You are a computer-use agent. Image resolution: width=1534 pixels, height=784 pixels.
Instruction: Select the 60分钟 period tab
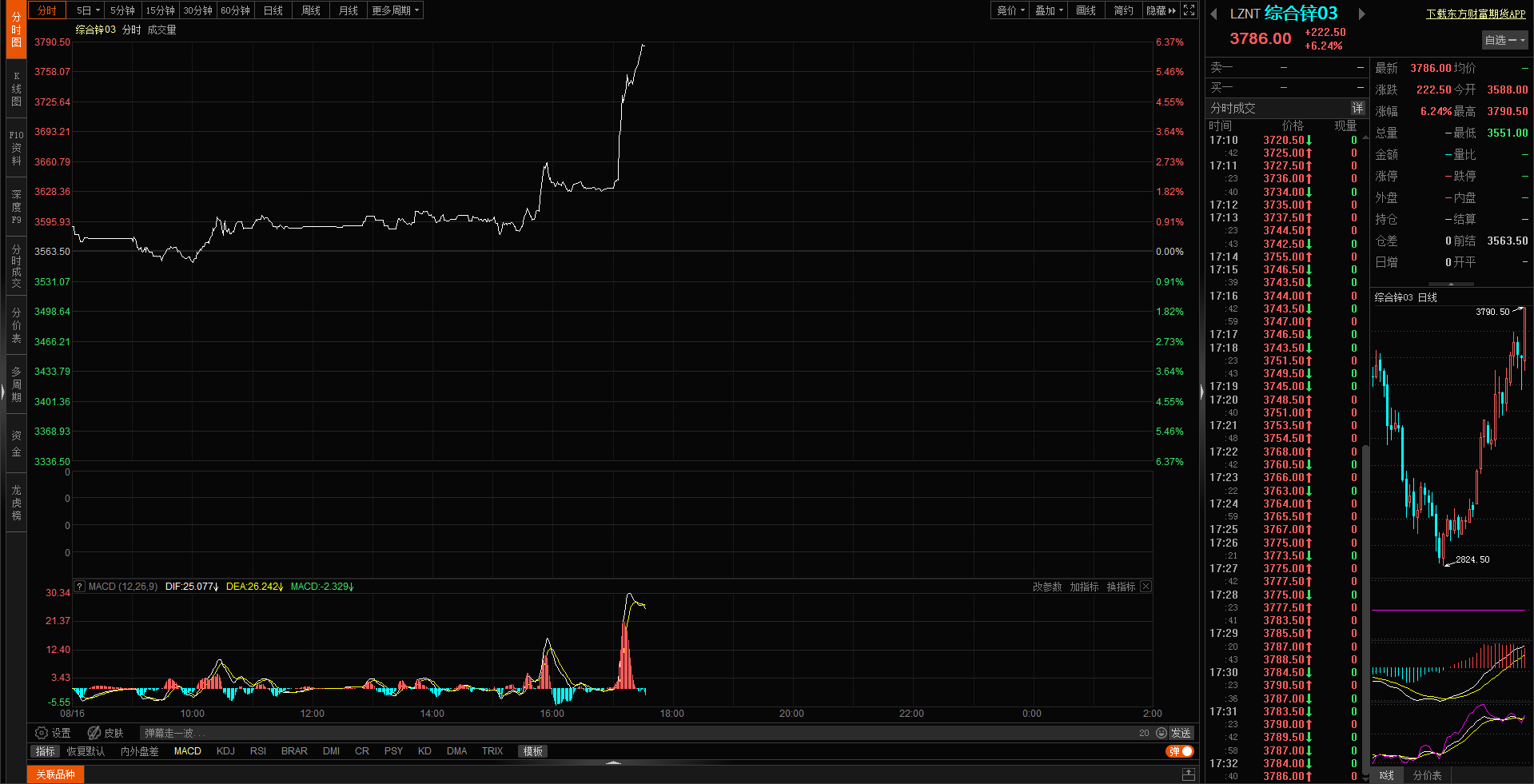click(235, 10)
